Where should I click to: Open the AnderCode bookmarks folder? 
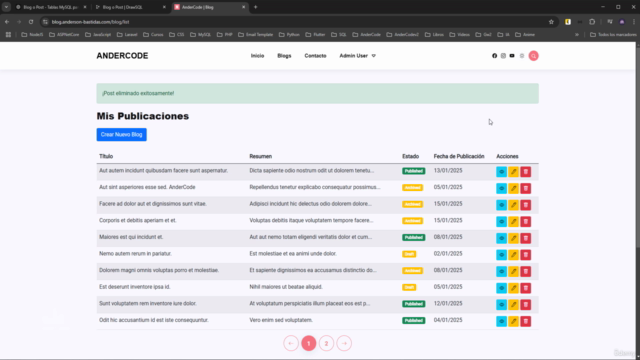(367, 35)
